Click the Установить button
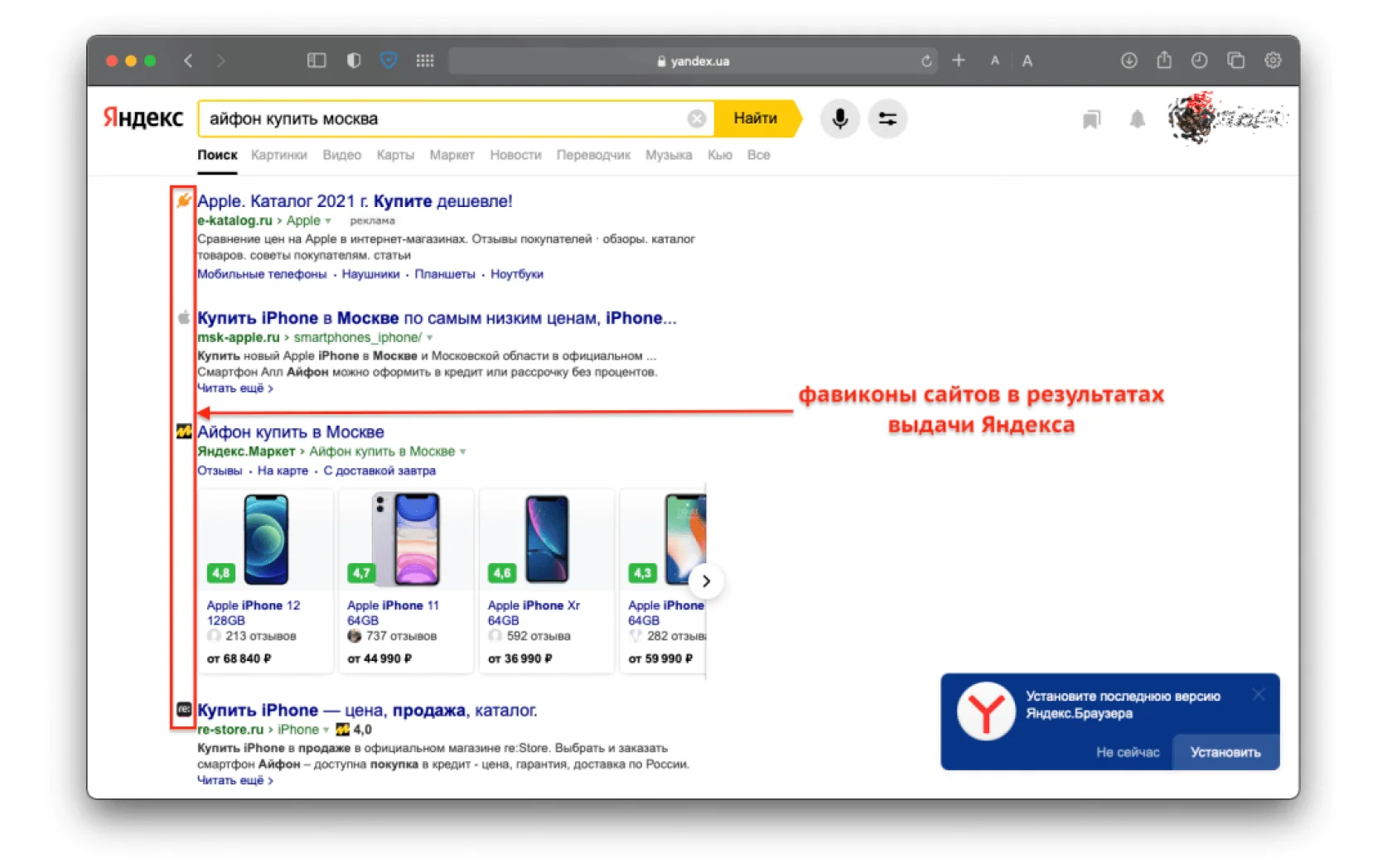 point(1225,752)
